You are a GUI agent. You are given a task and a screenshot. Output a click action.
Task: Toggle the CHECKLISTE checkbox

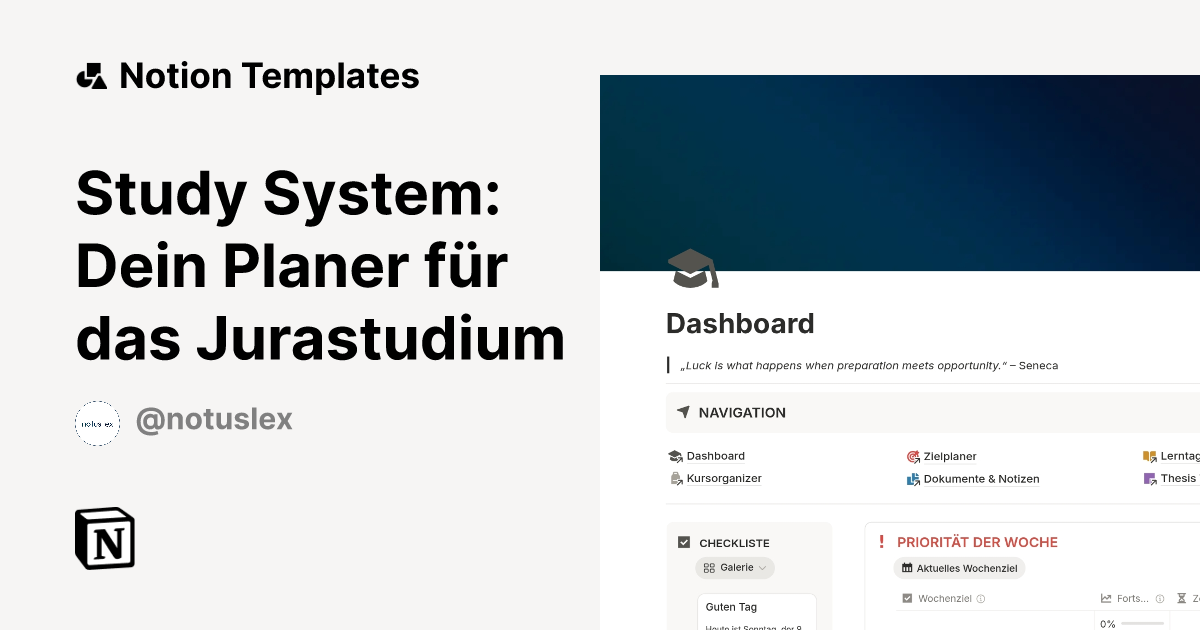(684, 541)
